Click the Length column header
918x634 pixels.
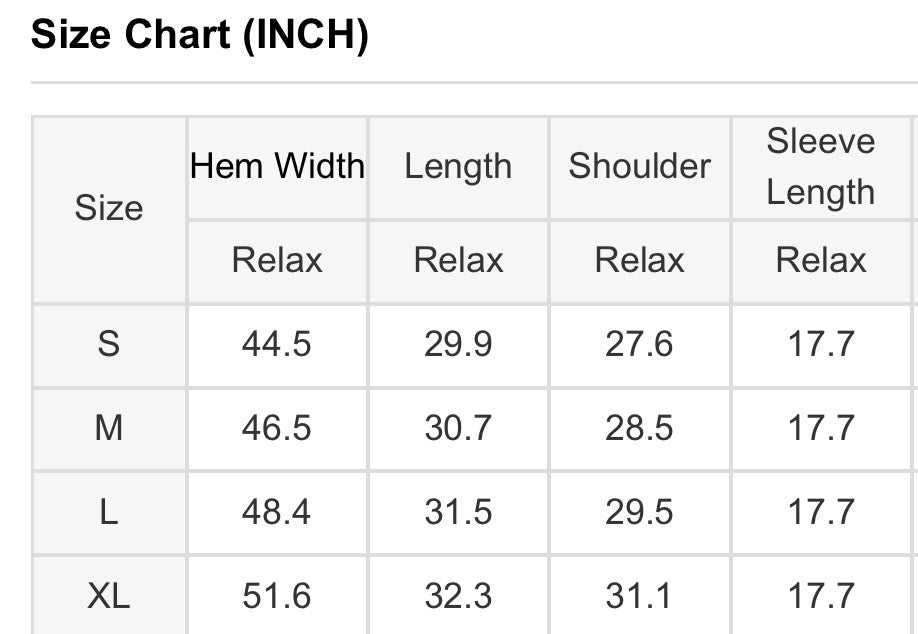458,166
